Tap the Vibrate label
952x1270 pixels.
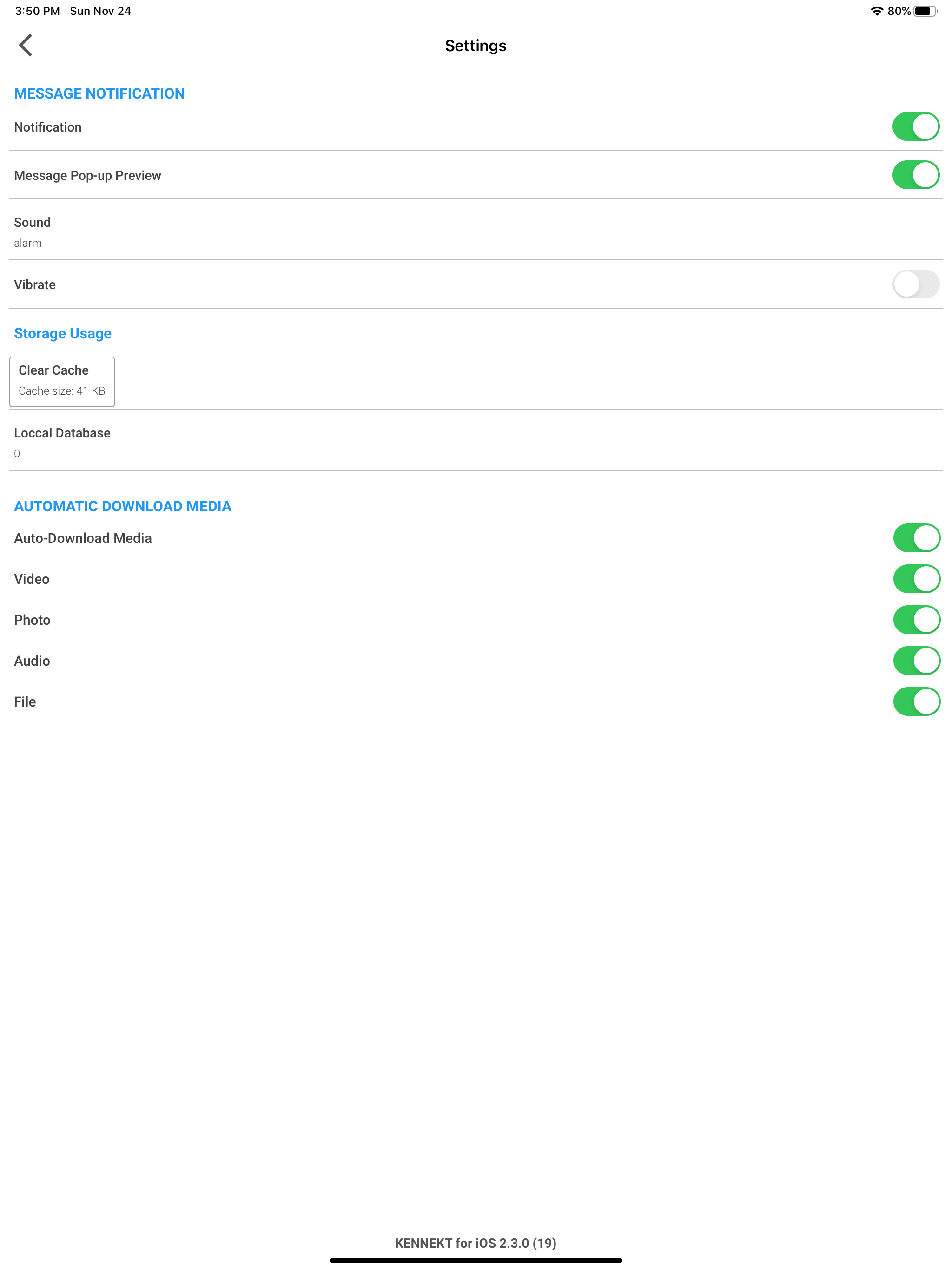35,285
